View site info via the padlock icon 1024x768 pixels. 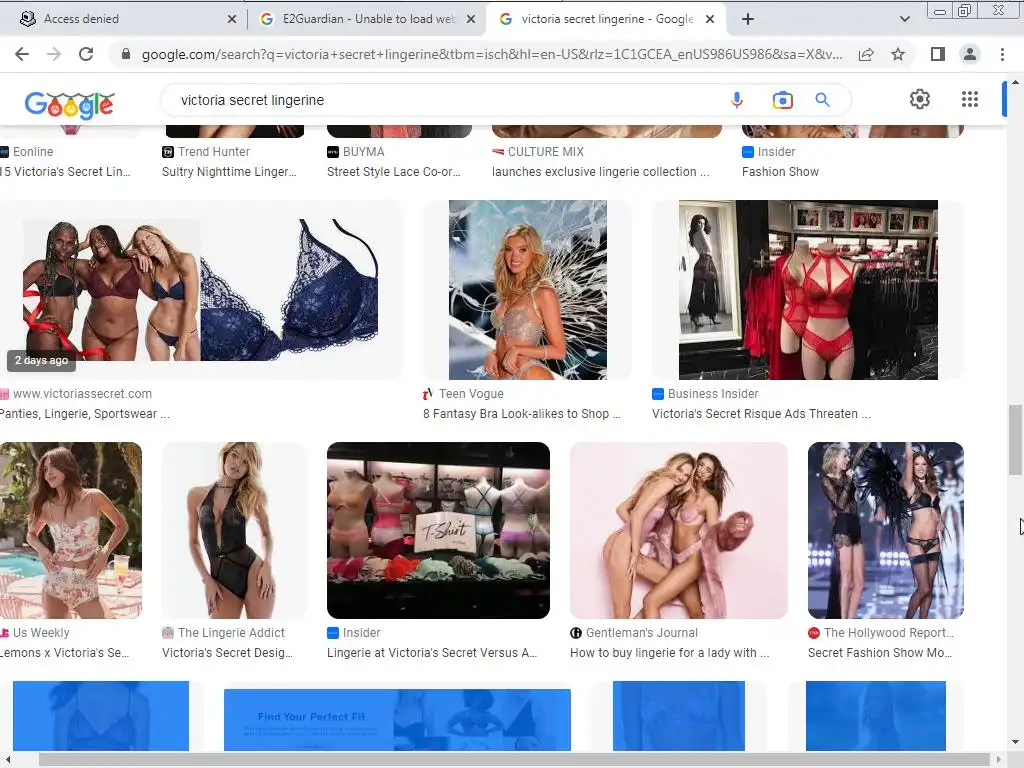[126, 54]
